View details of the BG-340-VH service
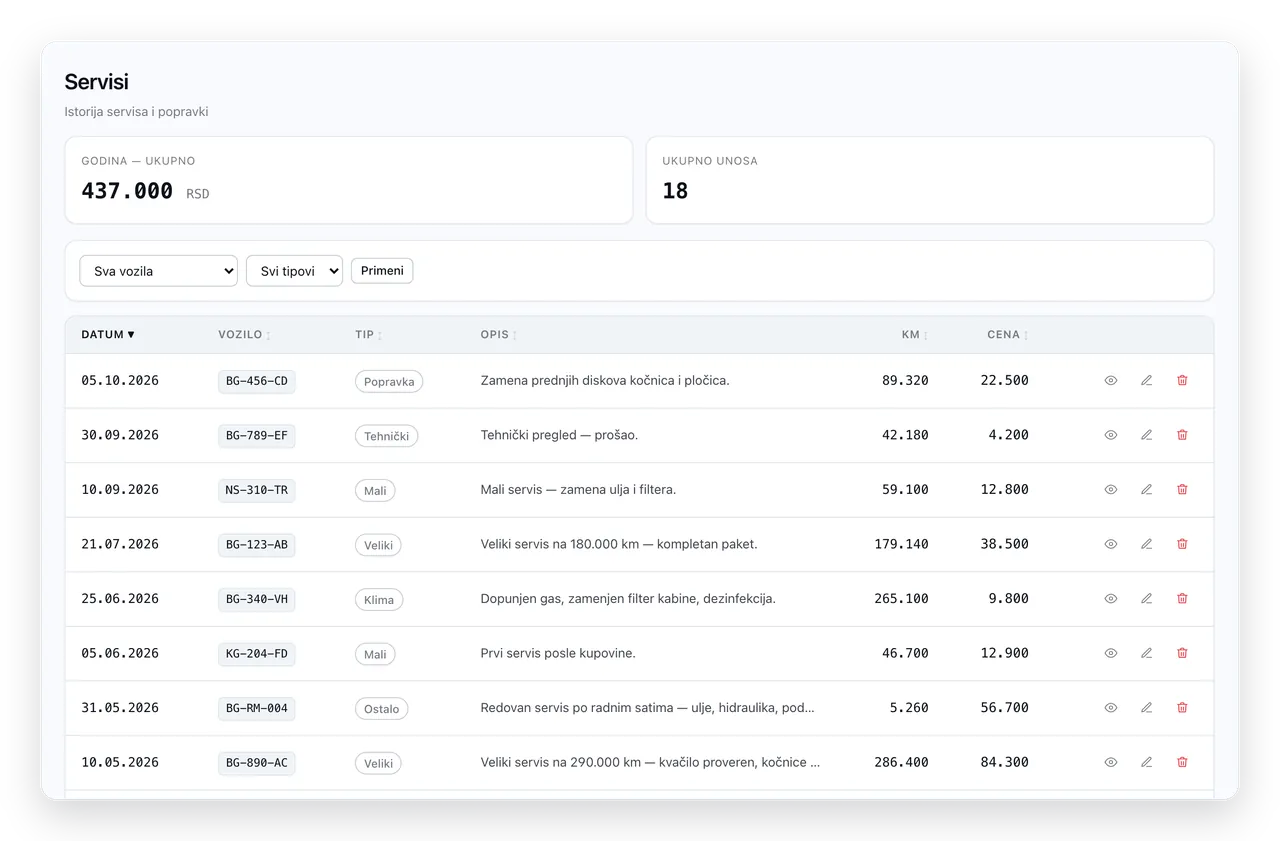This screenshot has width=1280, height=841. pyautogui.click(x=1110, y=599)
